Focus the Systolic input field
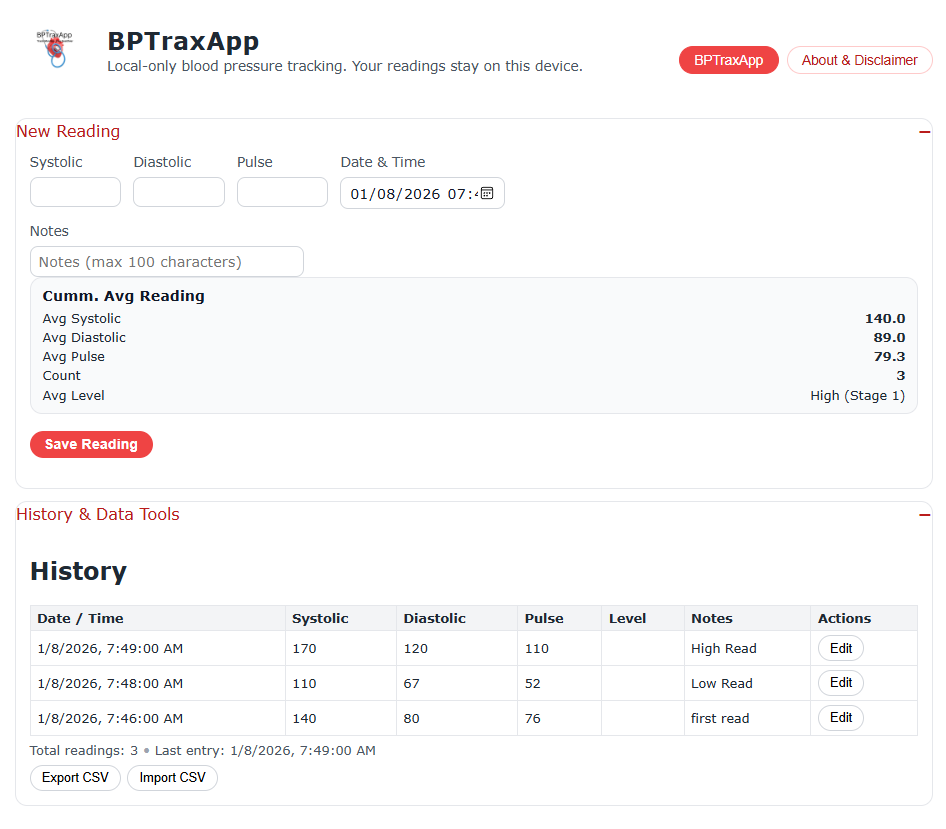 point(75,192)
